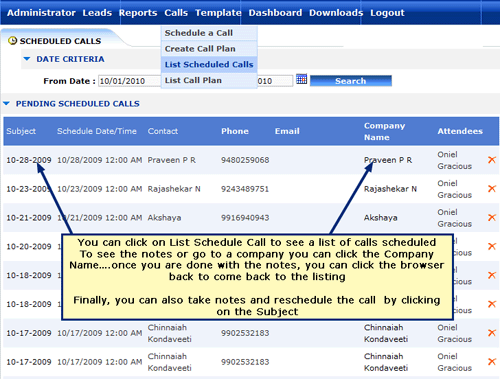Open the calendar picker icon beside Search
This screenshot has height=379, width=500.
(x=301, y=79)
